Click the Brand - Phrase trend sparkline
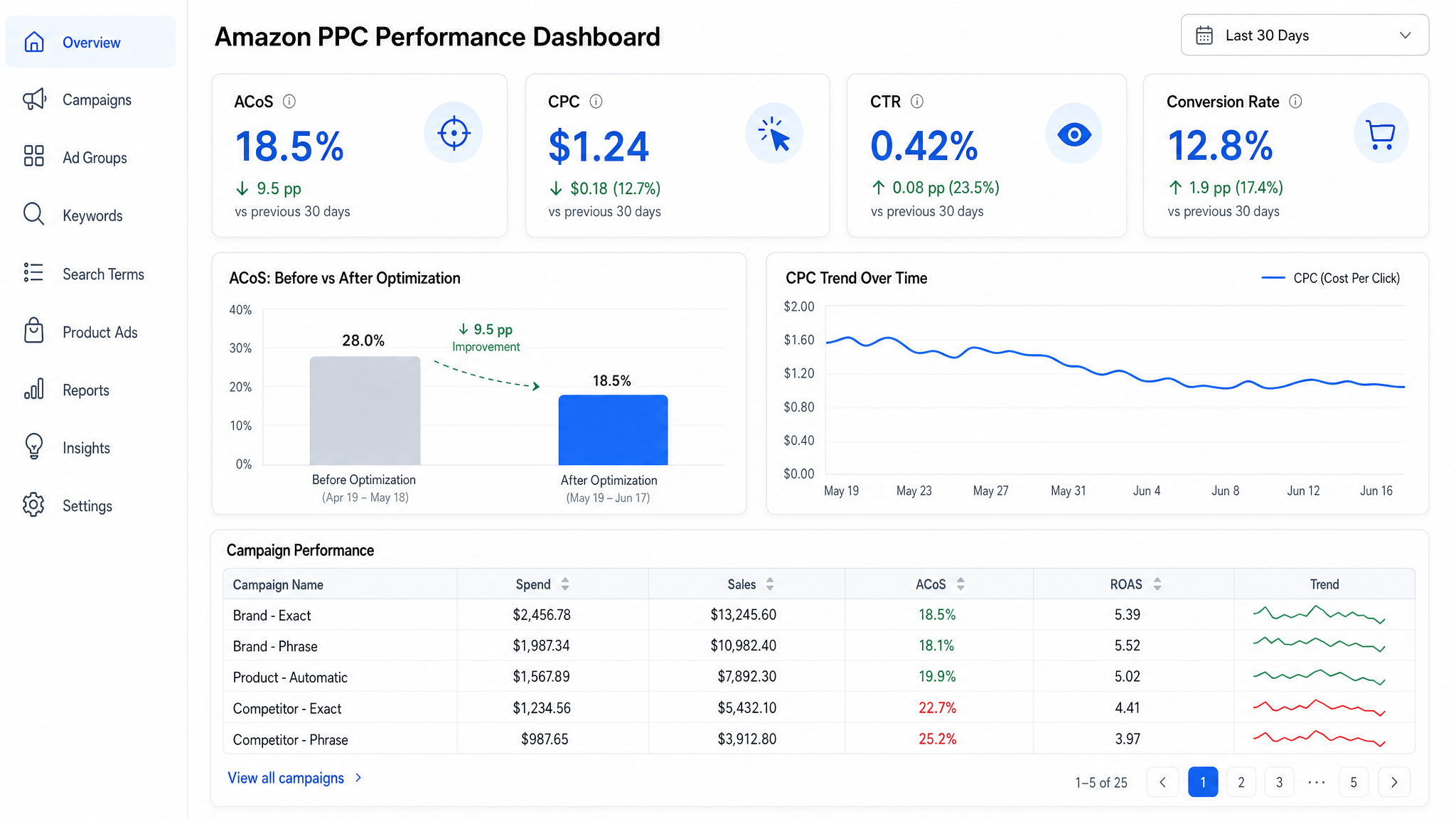 point(1319,645)
